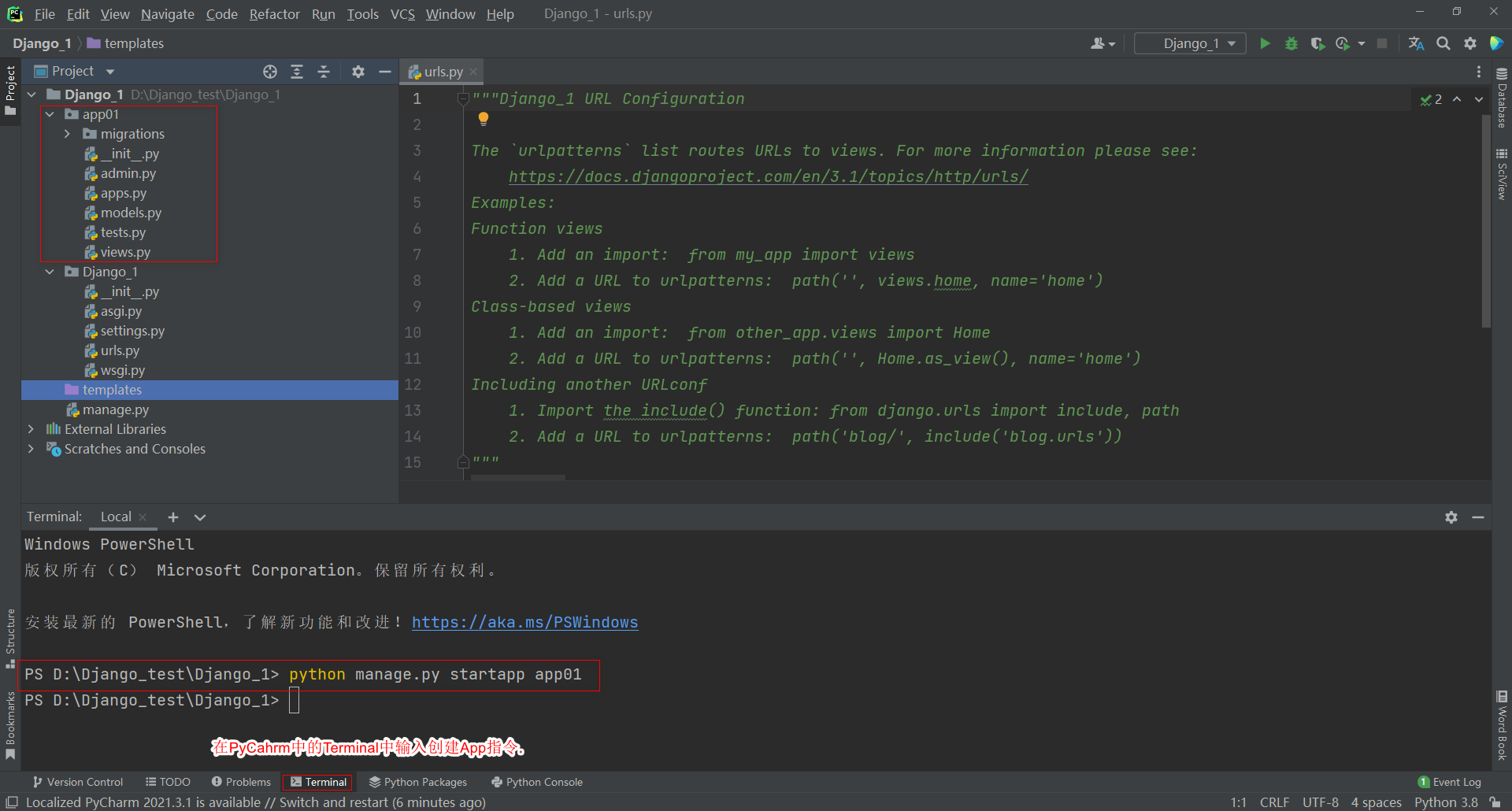Open the VCS menu
The height and width of the screenshot is (811, 1512).
coord(402,14)
